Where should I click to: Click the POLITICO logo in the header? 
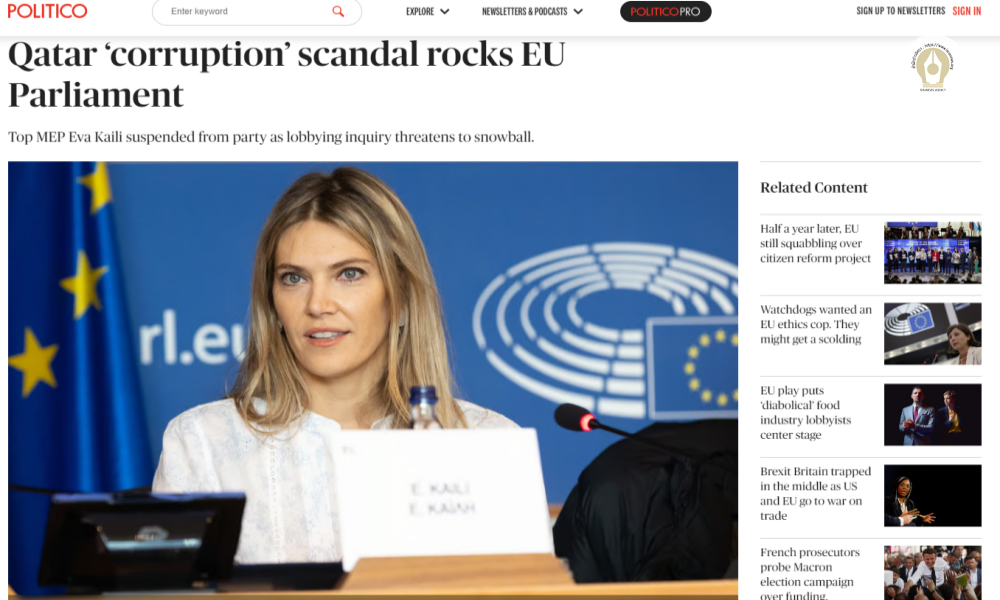click(x=47, y=11)
